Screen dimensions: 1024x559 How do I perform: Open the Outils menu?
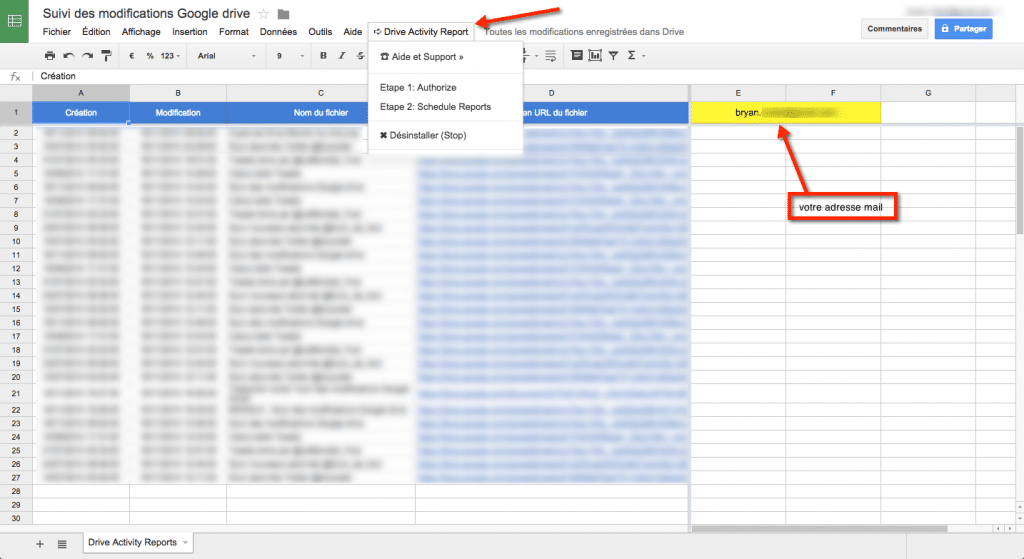pos(320,31)
